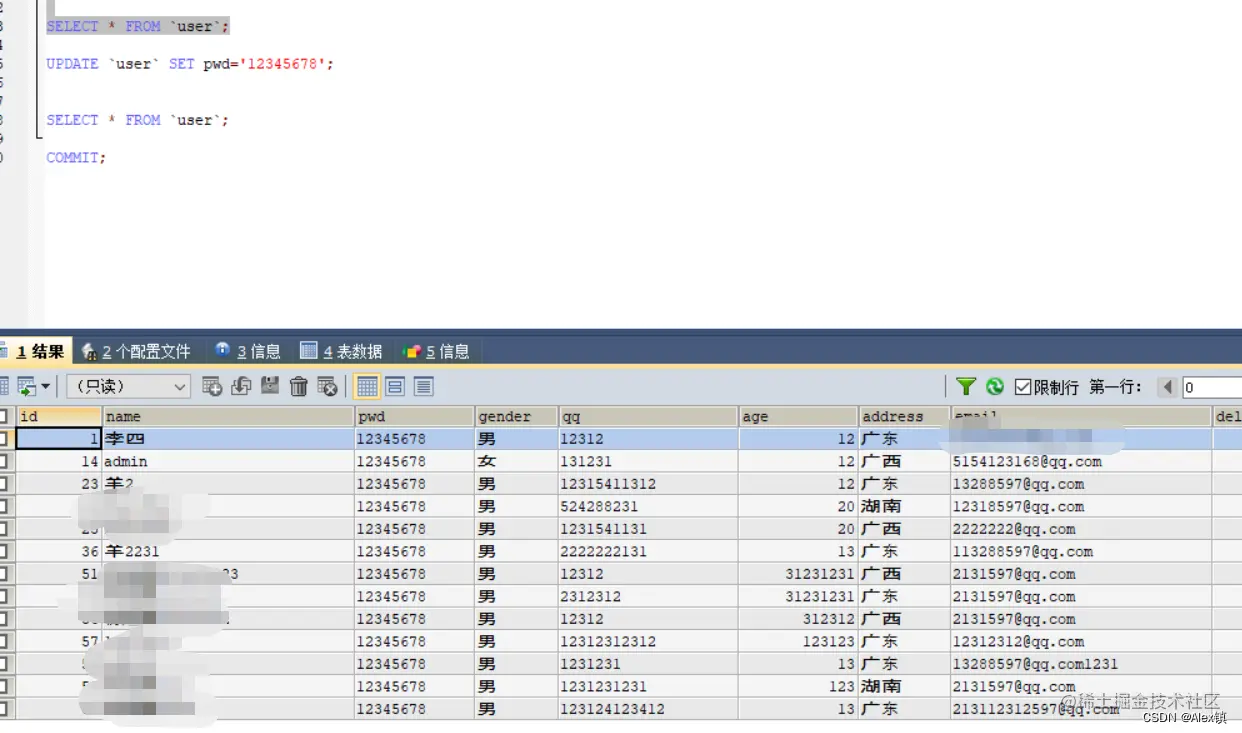1242x733 pixels.
Task: Click the duplicate current row icon
Action: tap(241, 386)
